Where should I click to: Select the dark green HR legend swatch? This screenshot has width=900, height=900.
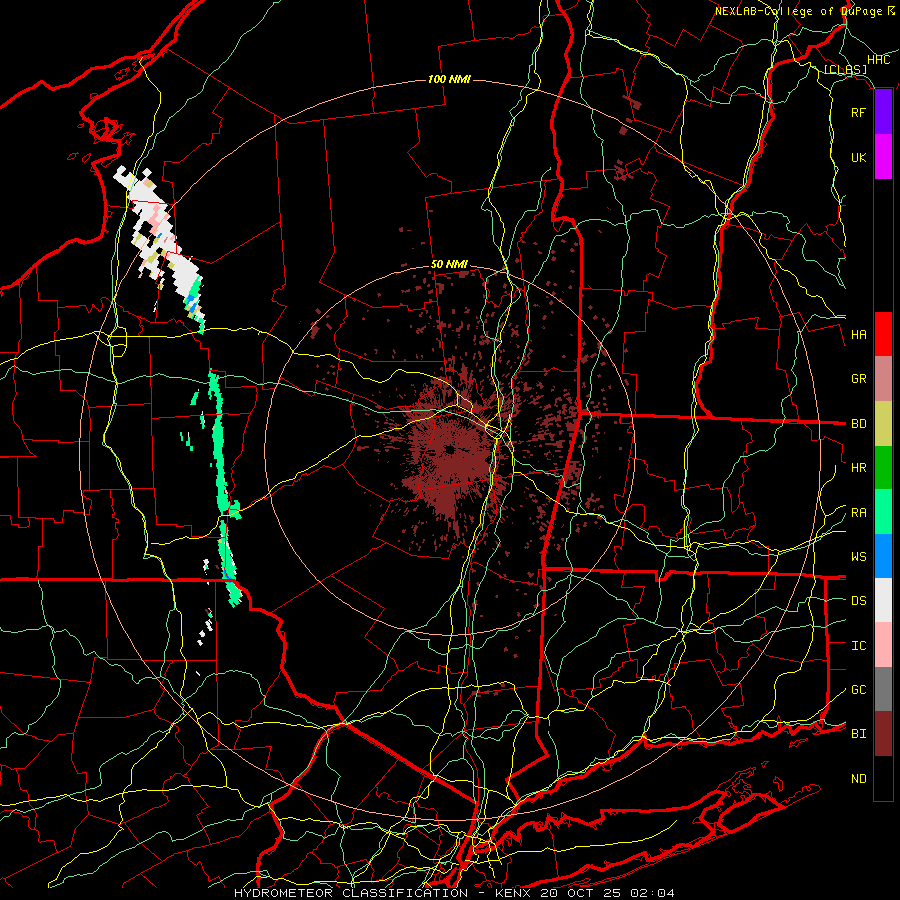(883, 467)
